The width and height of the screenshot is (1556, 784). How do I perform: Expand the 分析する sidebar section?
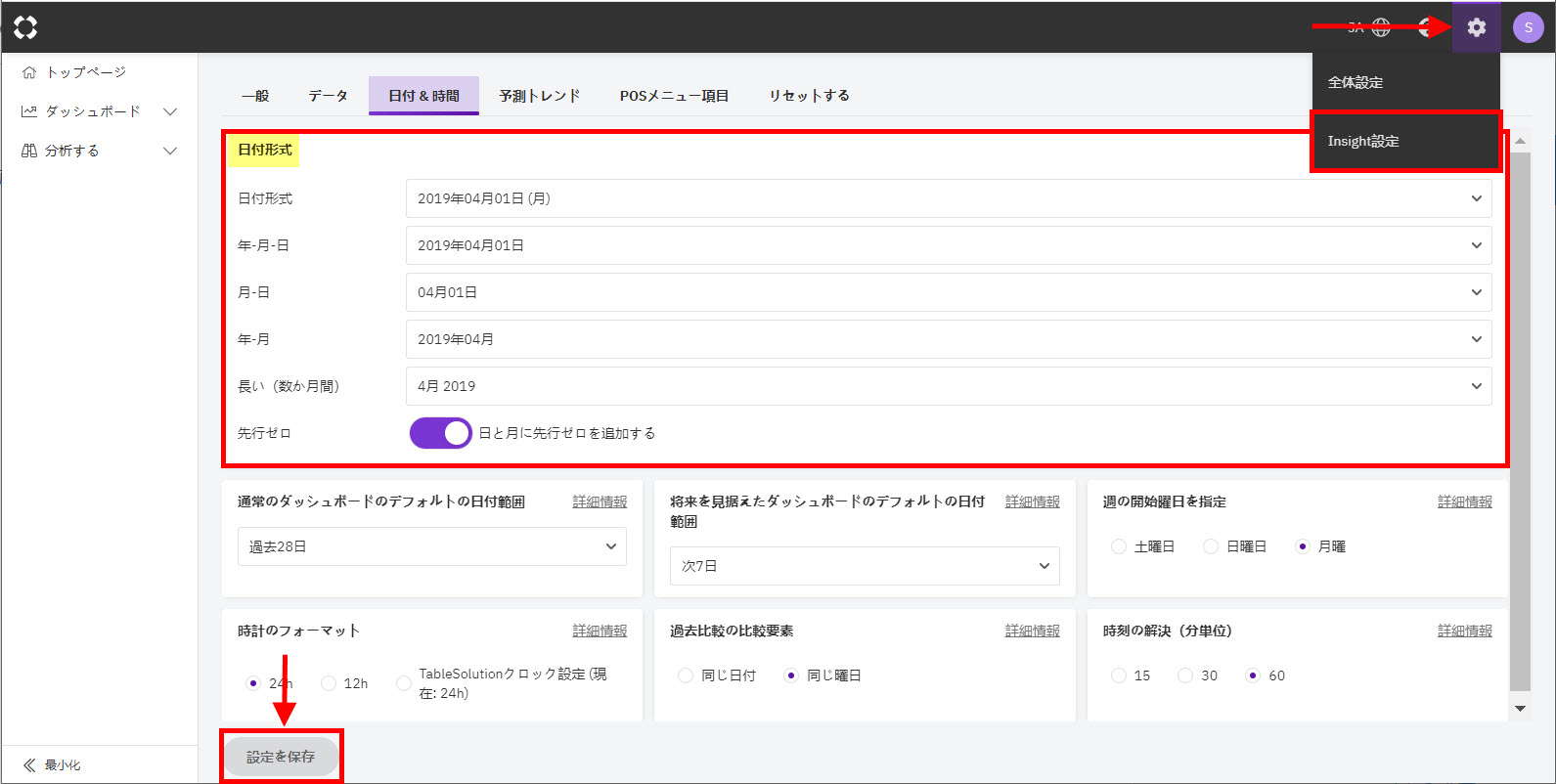tap(170, 151)
